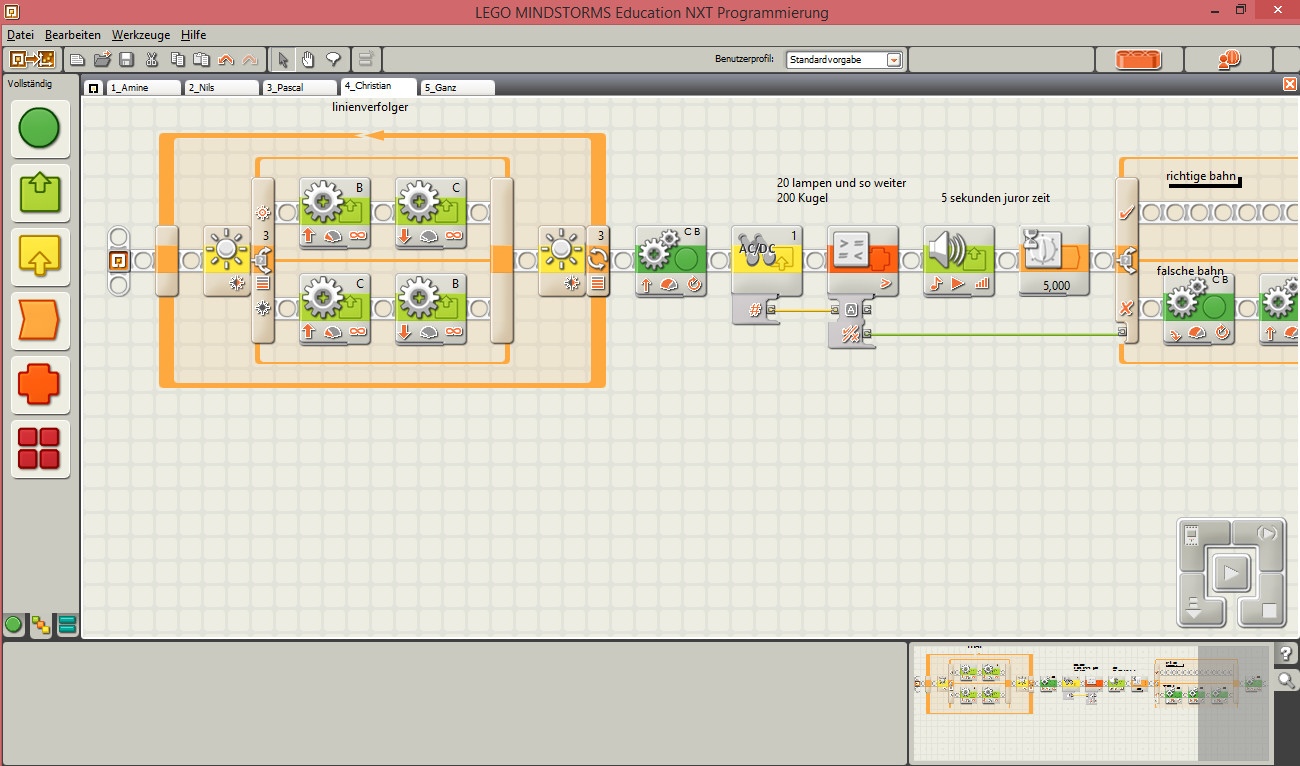Switch to the 5_Ganz program tab
1300x766 pixels.
pyautogui.click(x=456, y=88)
